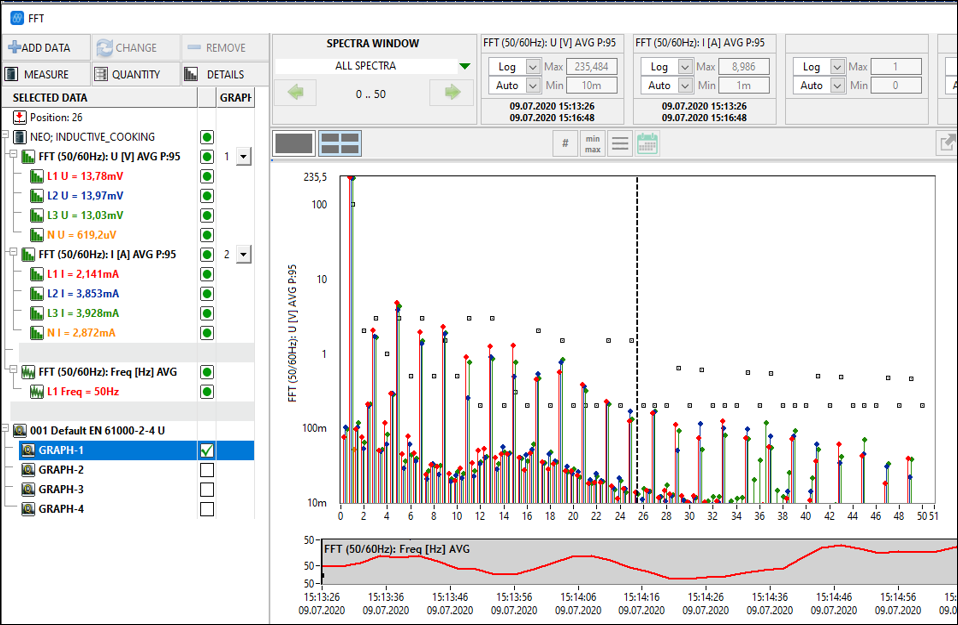Select the L2 I = 3,853mA tree item
Image resolution: width=958 pixels, height=625 pixels.
82,293
